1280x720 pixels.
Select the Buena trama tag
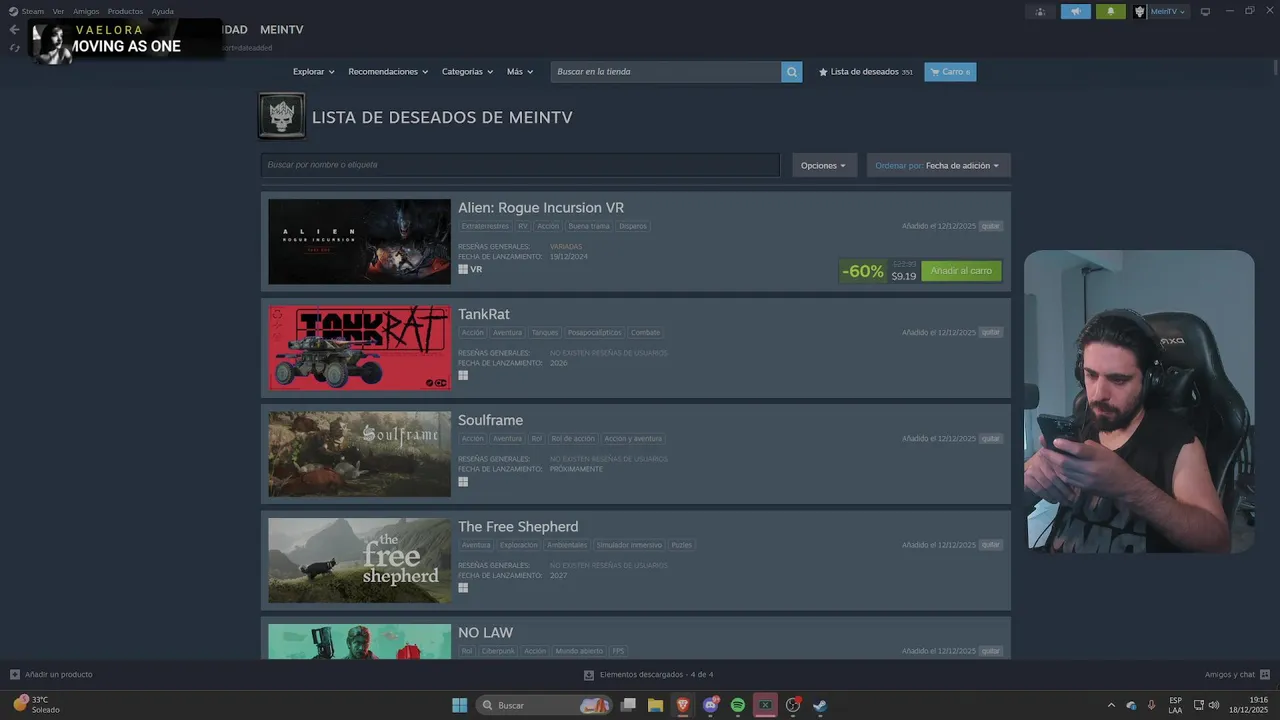589,226
